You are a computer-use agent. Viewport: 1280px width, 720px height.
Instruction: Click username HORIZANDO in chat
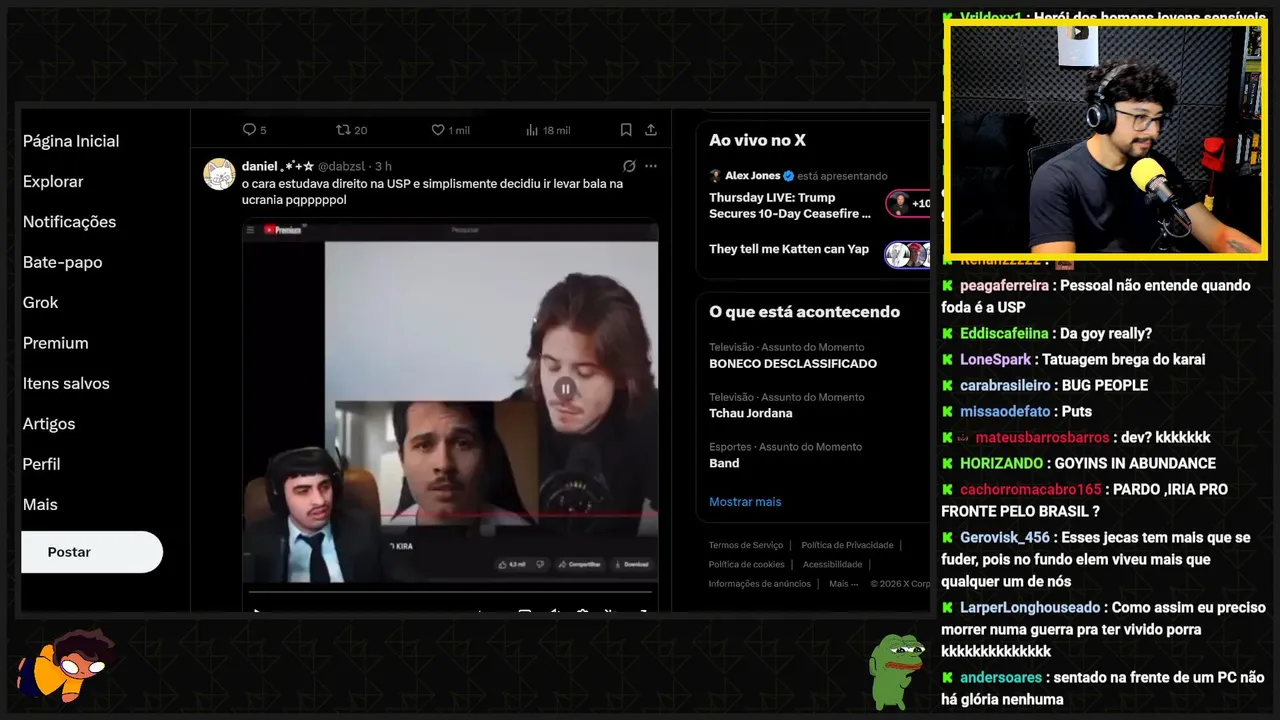[1001, 463]
